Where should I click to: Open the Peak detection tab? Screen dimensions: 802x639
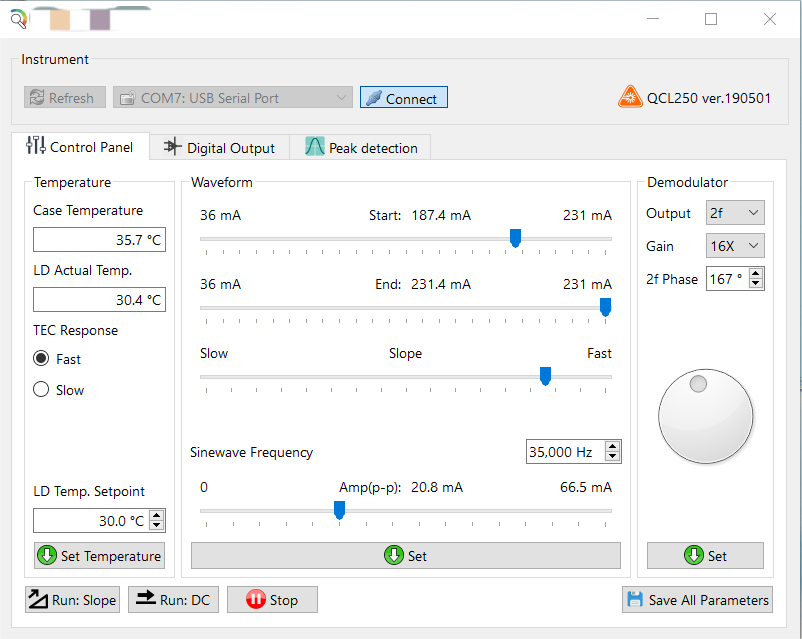(361, 148)
